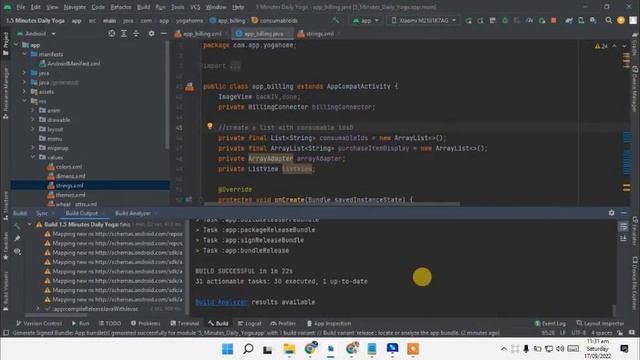Click the Device Manager toolbar icon

(581, 20)
